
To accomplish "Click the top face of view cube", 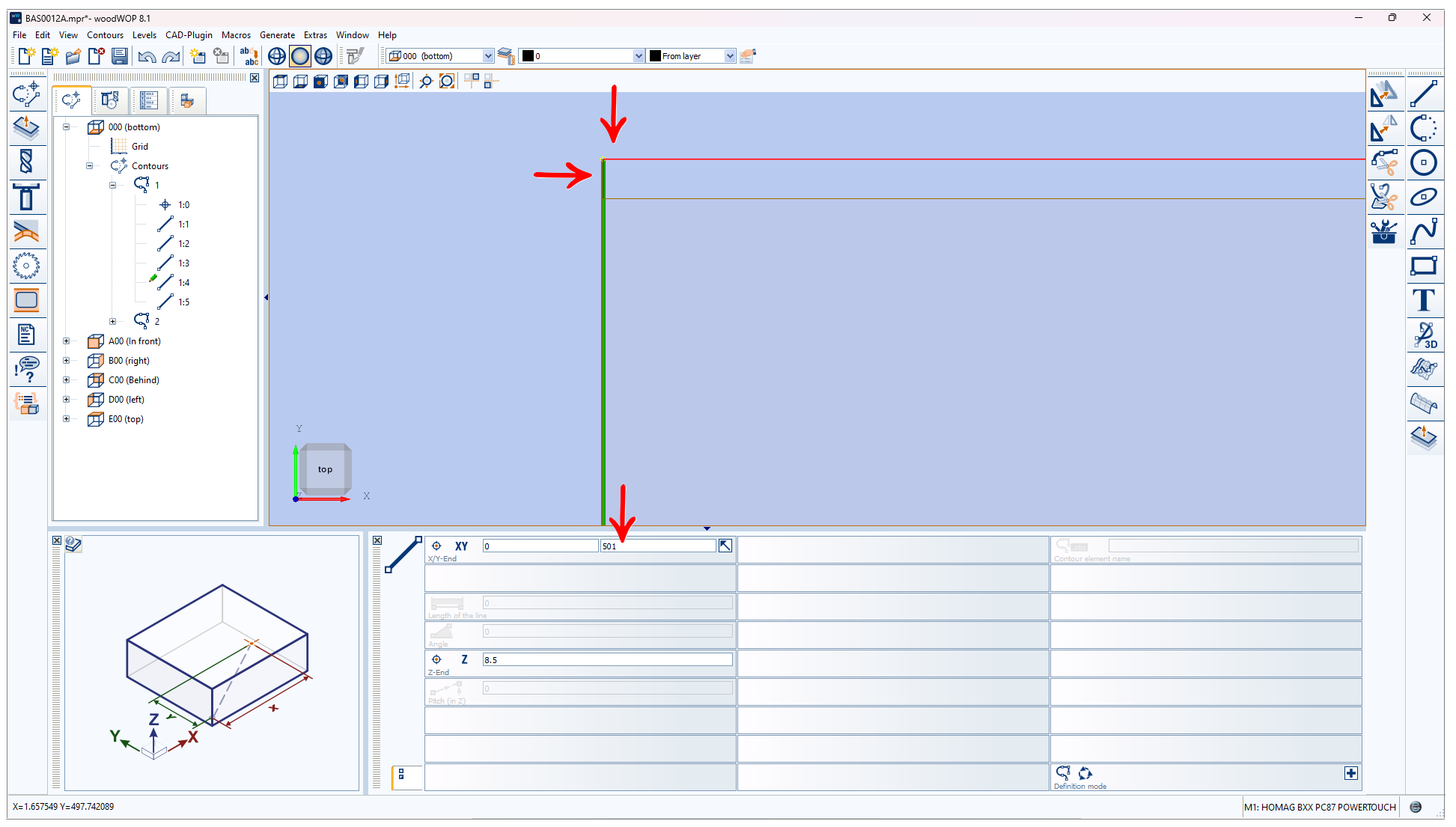I will point(325,469).
